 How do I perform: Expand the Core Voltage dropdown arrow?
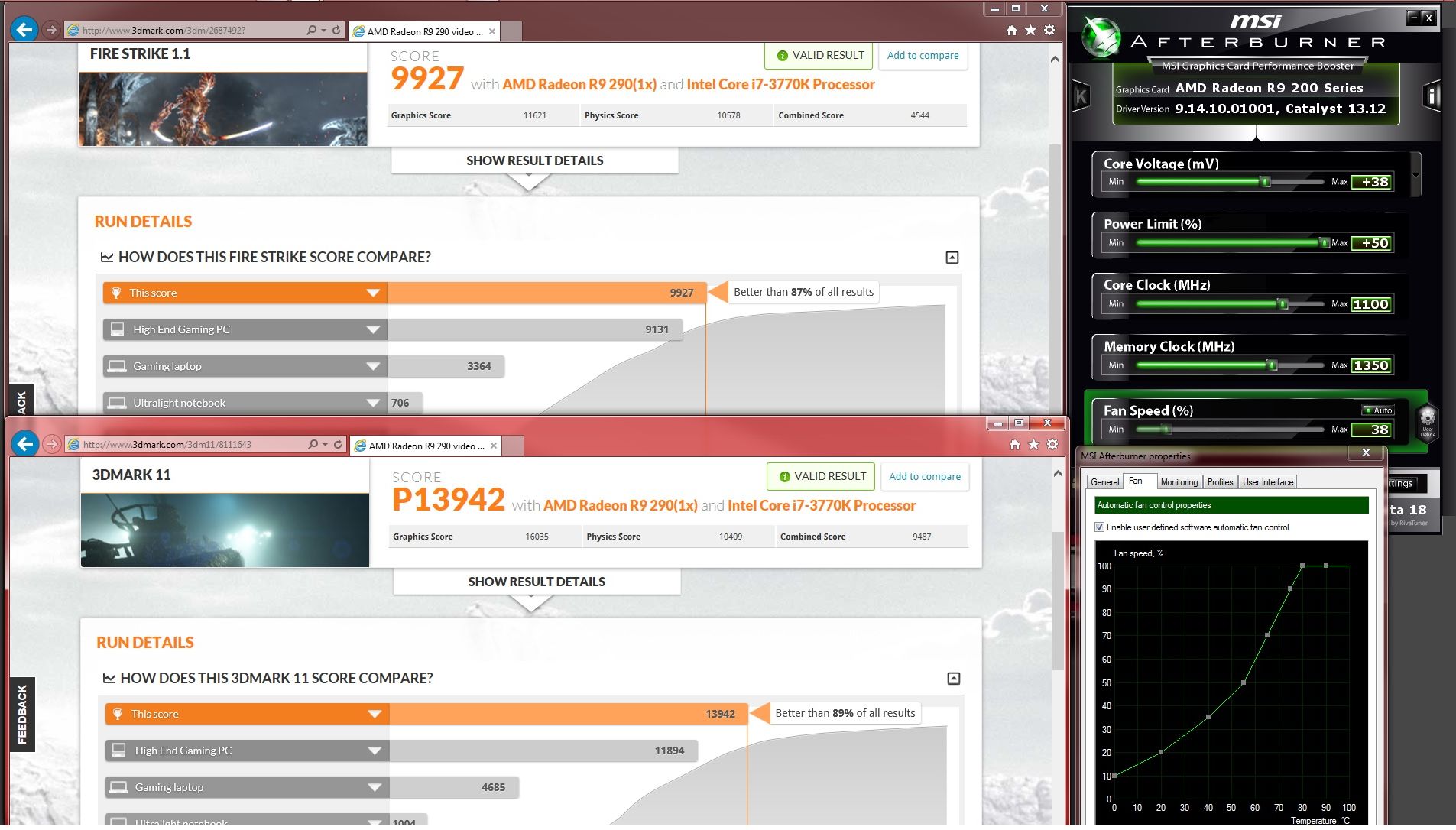tap(1415, 175)
